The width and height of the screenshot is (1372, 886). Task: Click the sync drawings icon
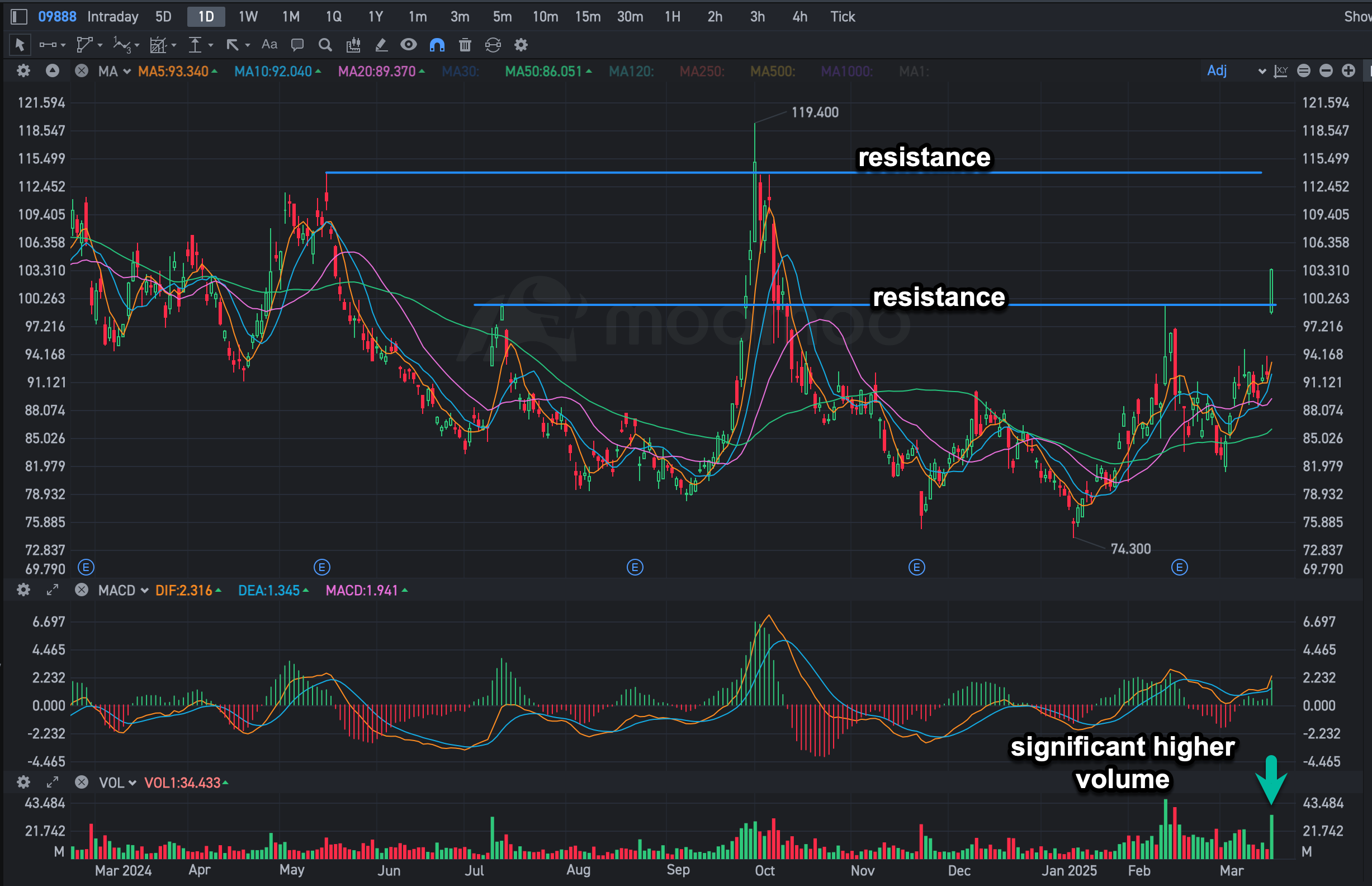click(x=493, y=45)
